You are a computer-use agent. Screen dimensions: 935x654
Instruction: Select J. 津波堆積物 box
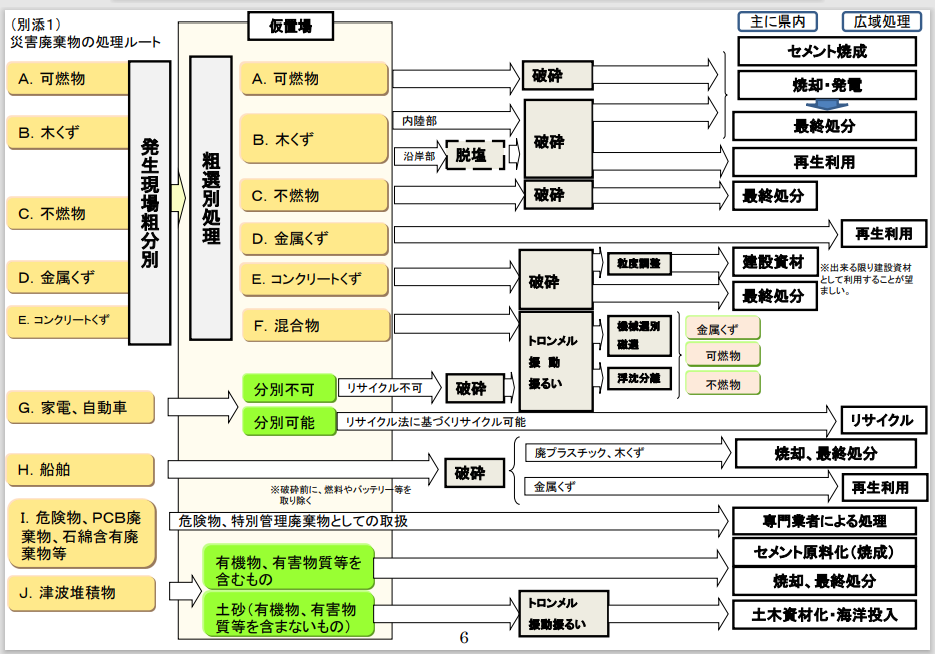pos(82,593)
